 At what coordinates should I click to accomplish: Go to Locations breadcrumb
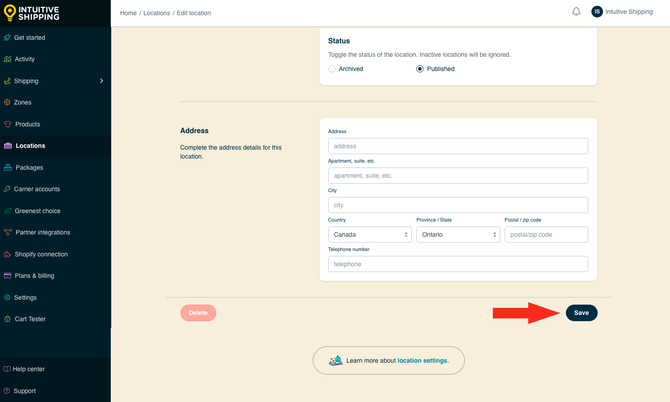(x=156, y=13)
